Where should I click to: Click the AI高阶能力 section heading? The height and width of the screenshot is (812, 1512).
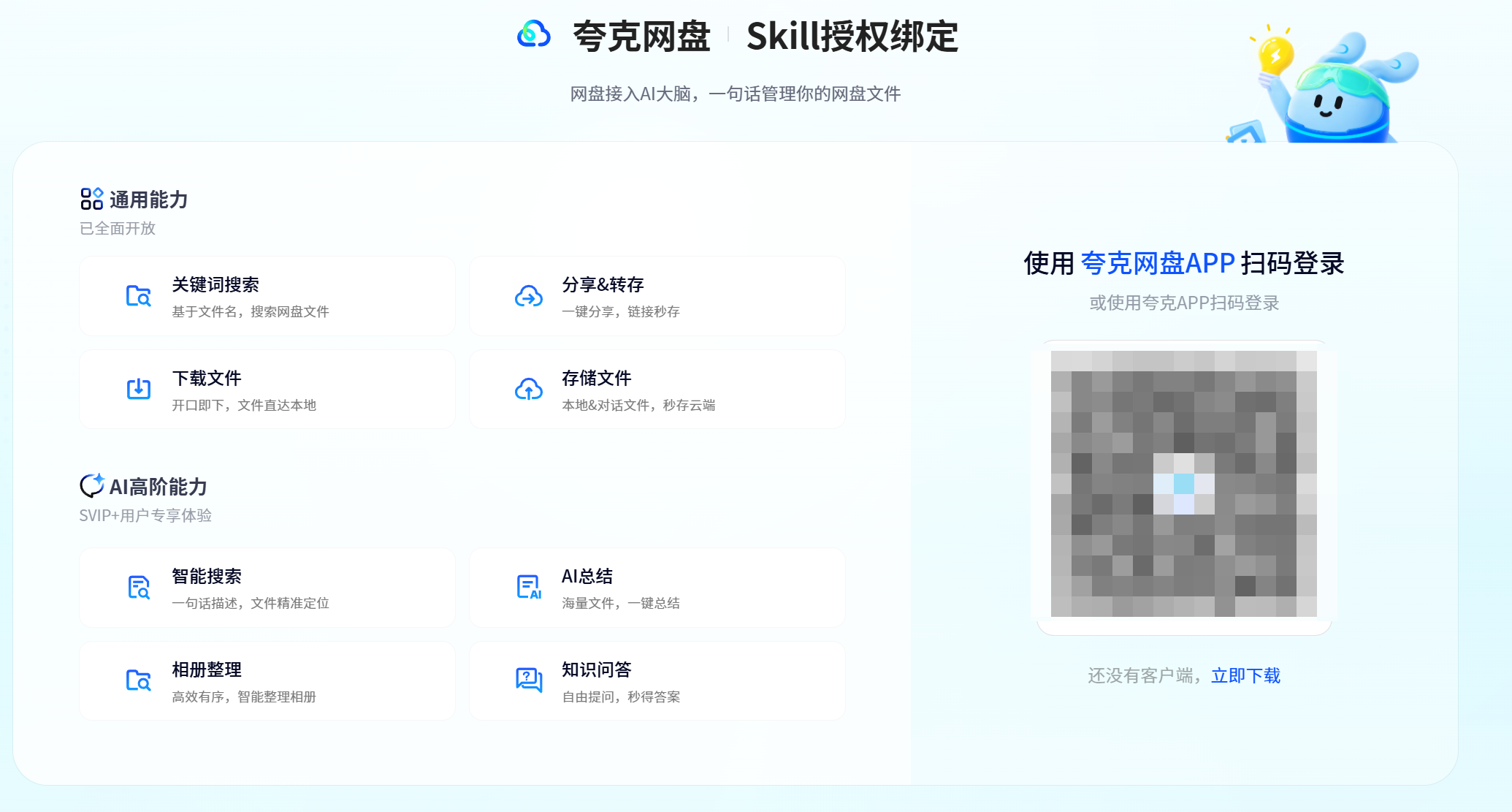coord(159,487)
